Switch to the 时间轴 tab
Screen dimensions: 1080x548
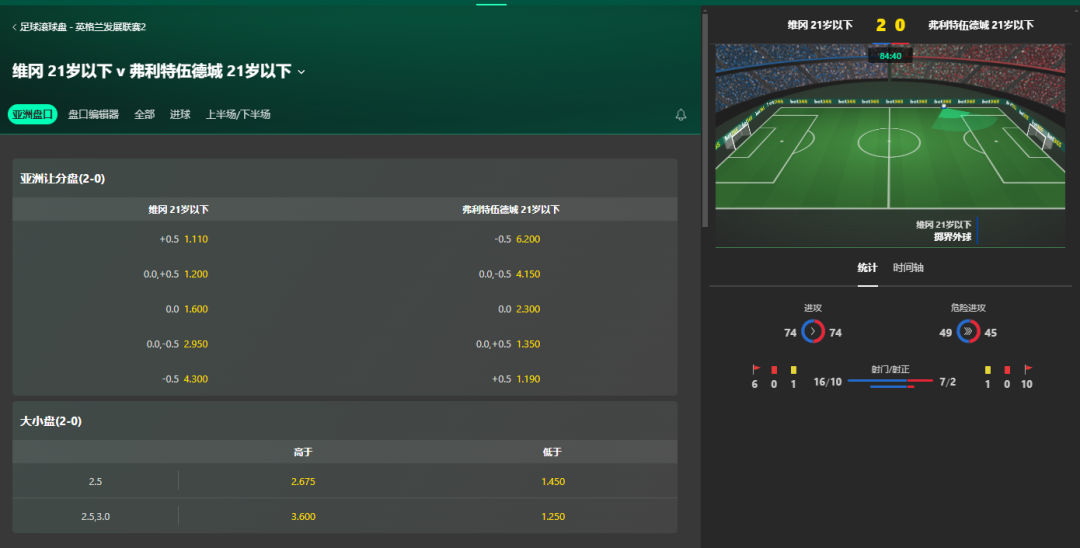point(908,268)
